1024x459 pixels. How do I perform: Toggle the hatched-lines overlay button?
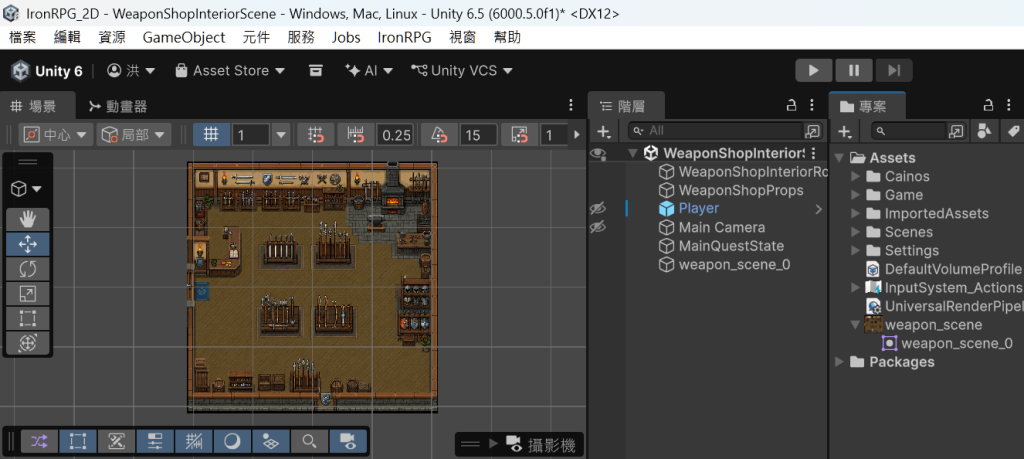click(x=194, y=441)
